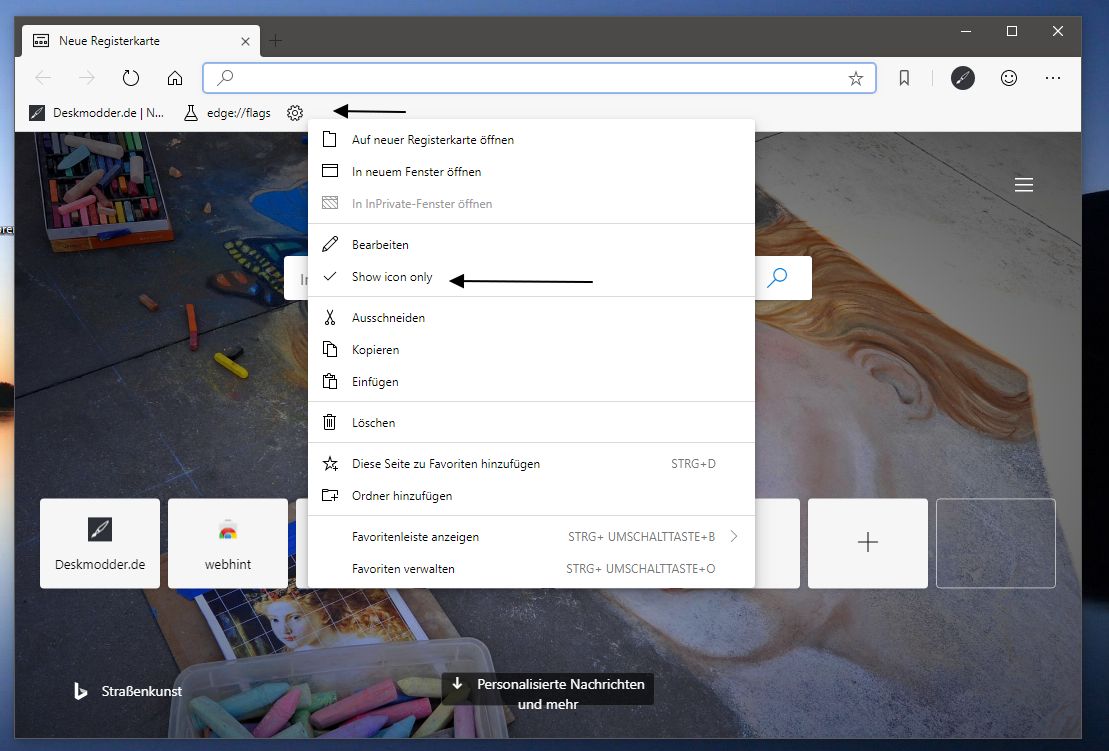The image size is (1109, 751).
Task: Expand 'Favoritenleiste anzeigen' submenu arrow
Action: (734, 537)
